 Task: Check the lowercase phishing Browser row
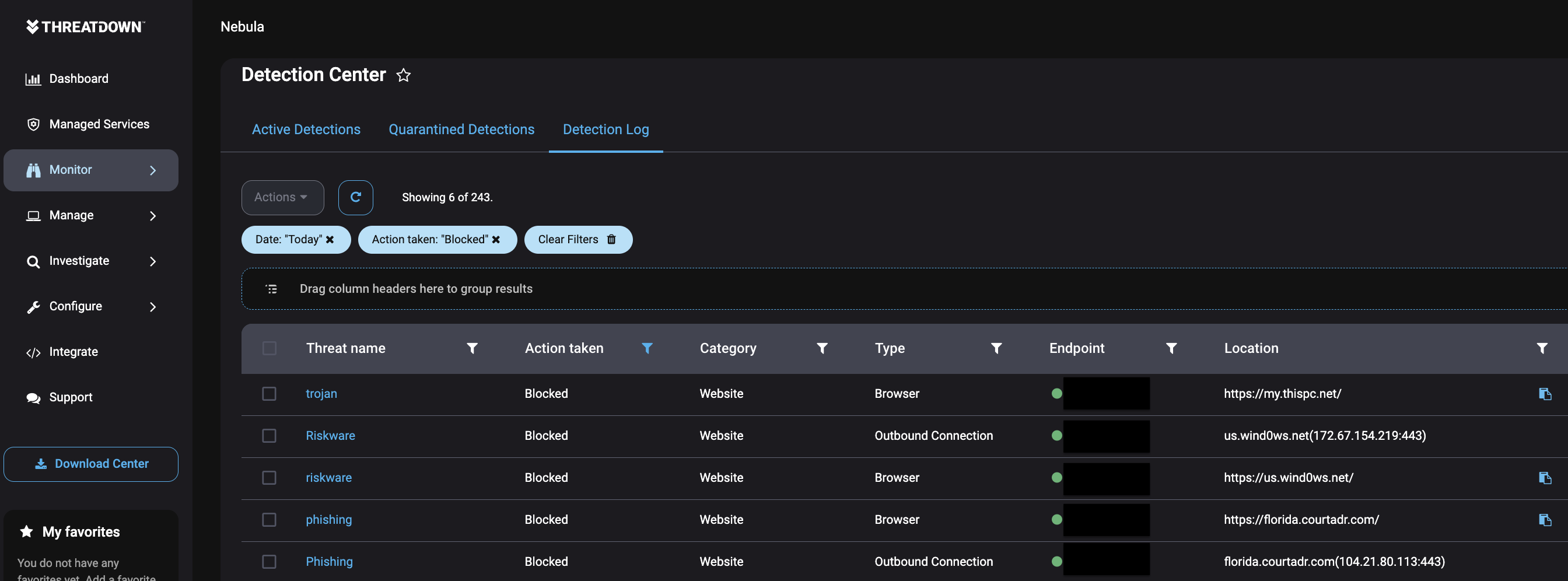tap(269, 520)
